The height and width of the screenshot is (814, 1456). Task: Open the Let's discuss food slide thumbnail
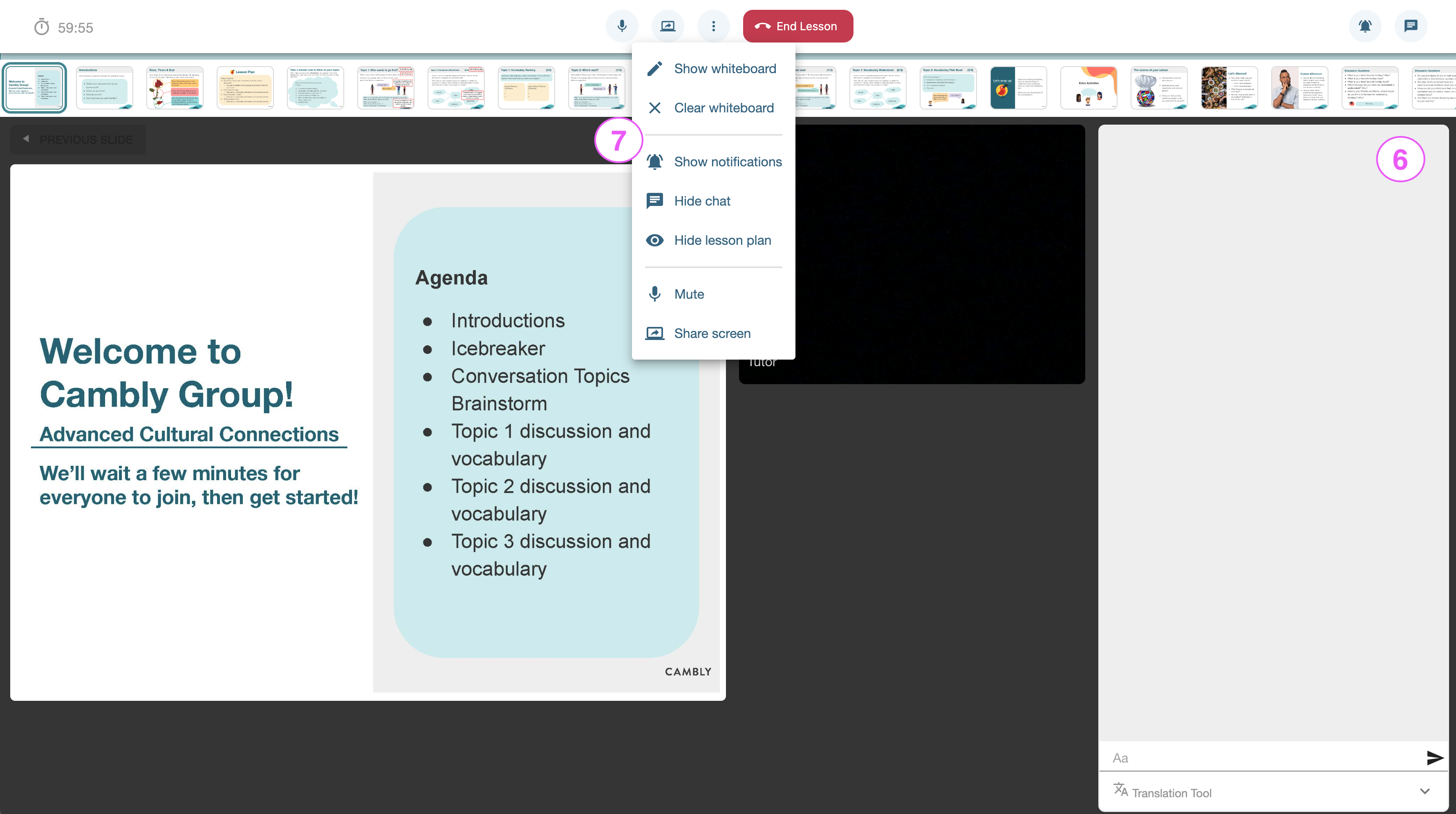click(1230, 88)
